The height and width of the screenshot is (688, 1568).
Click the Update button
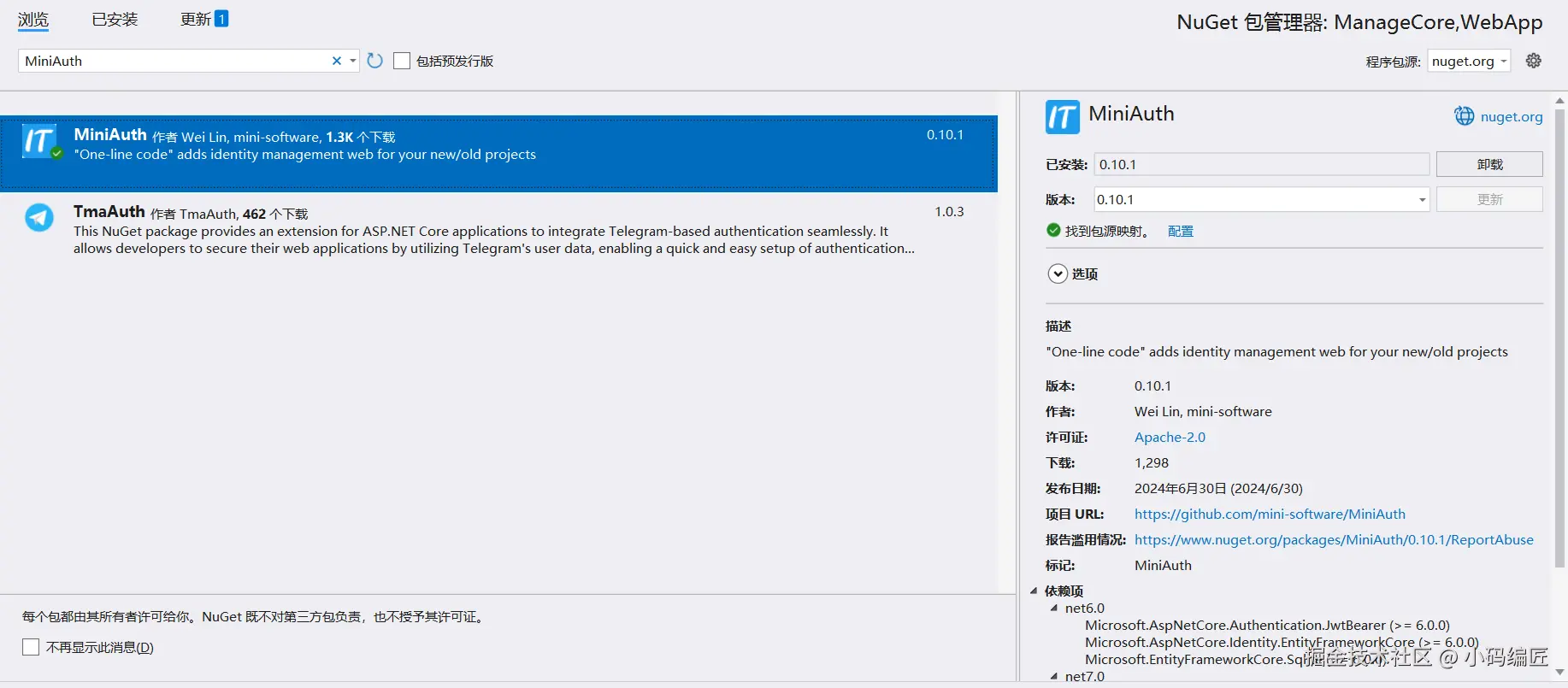coord(1489,199)
